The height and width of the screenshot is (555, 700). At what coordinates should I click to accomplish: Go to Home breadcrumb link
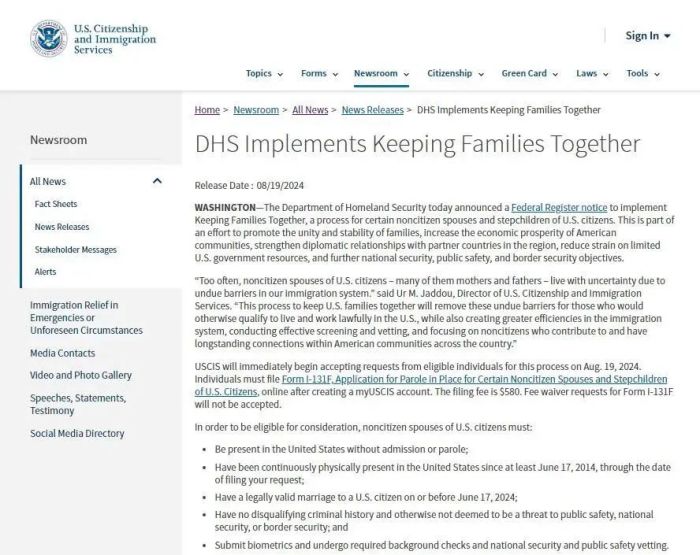207,110
